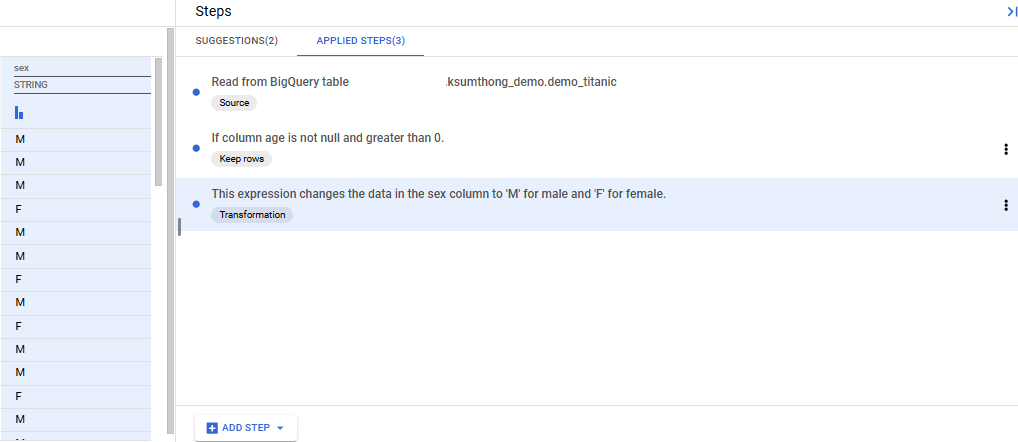Click the Keep rows chip label
Screen dimensions: 1018x442
241,159
